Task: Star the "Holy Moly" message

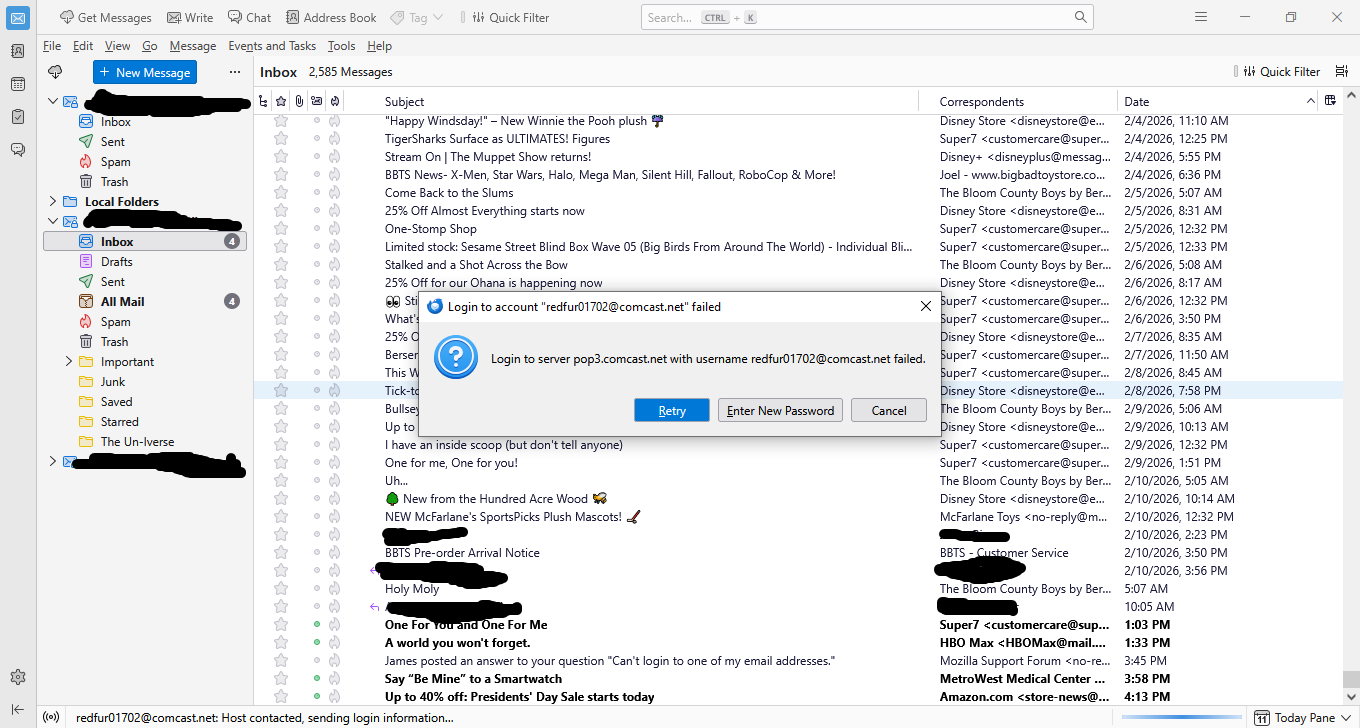Action: click(281, 589)
